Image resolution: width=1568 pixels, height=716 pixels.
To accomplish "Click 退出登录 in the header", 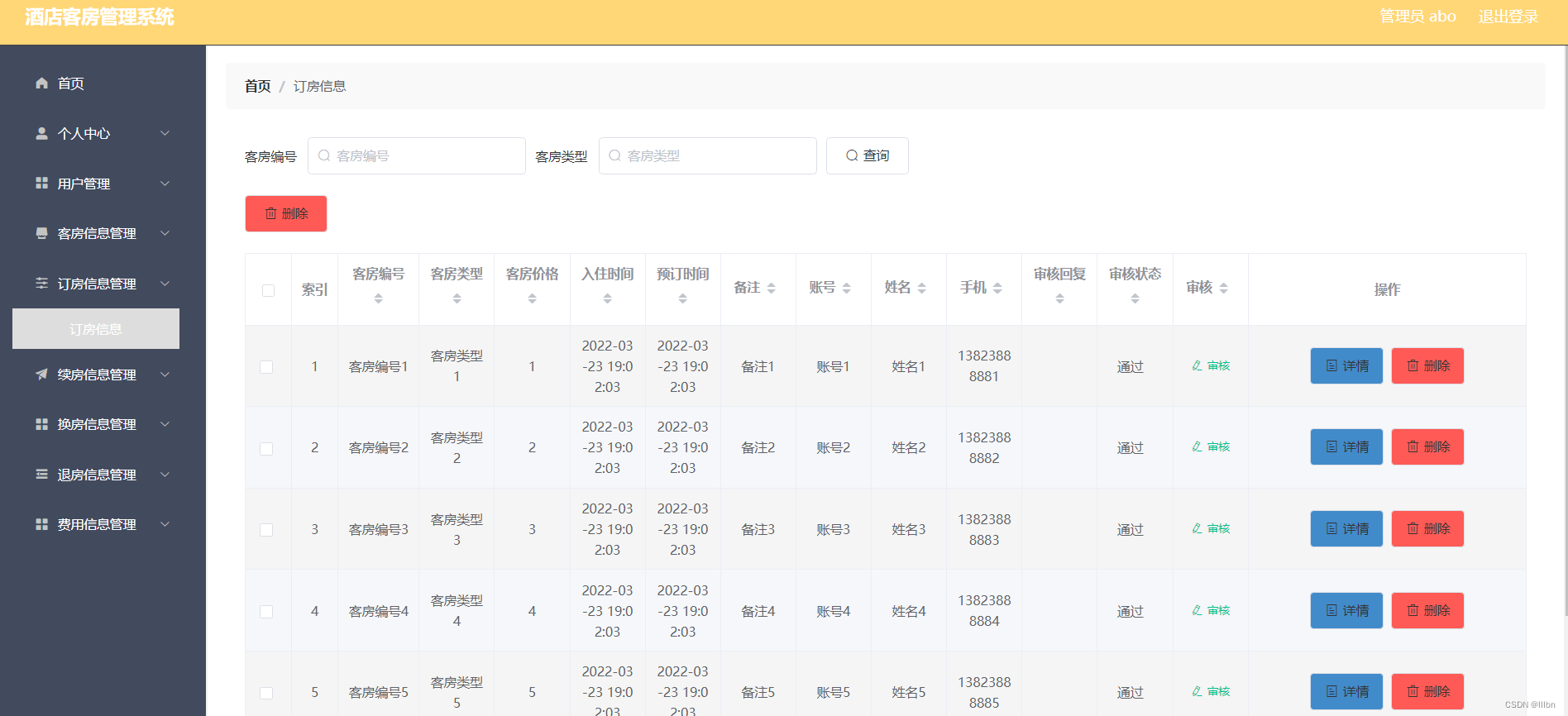I will [1508, 17].
